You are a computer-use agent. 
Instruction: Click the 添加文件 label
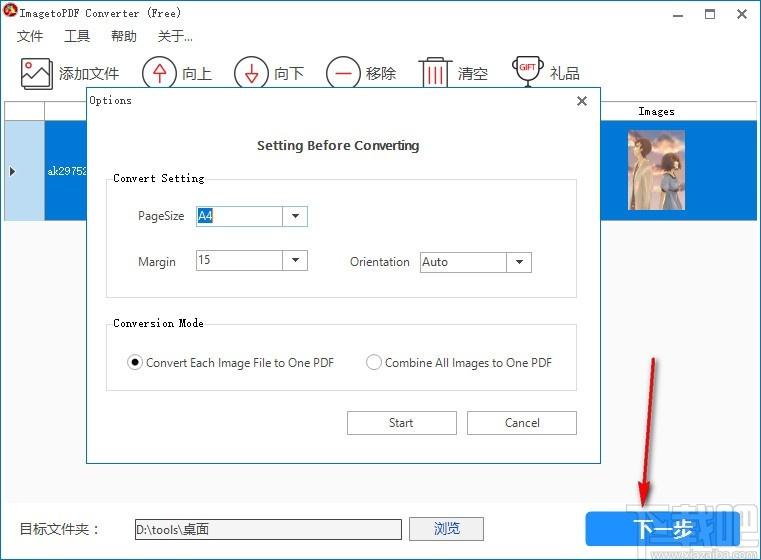tap(89, 73)
